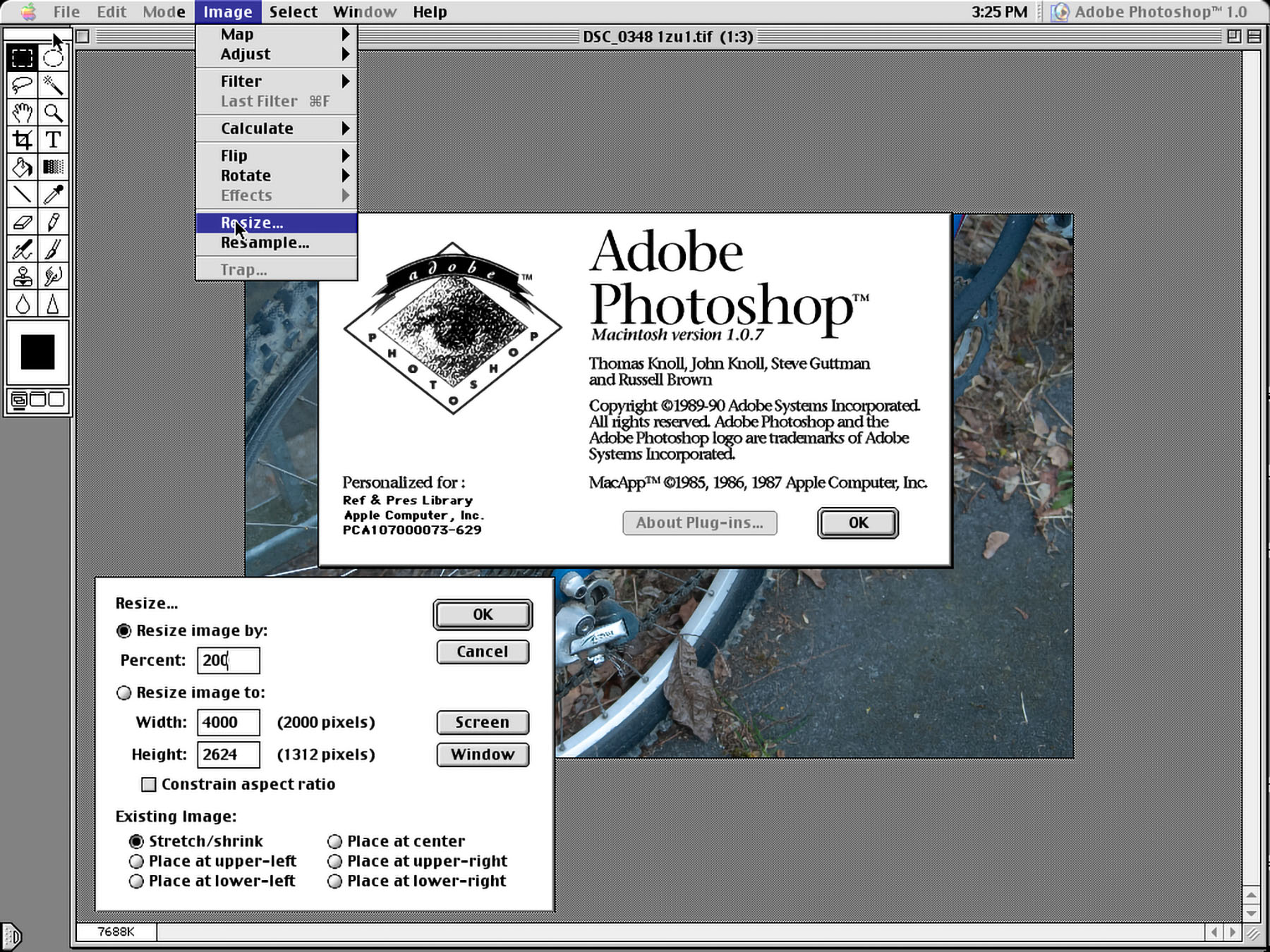
Task: Expand the Calculate submenu
Action: (277, 128)
